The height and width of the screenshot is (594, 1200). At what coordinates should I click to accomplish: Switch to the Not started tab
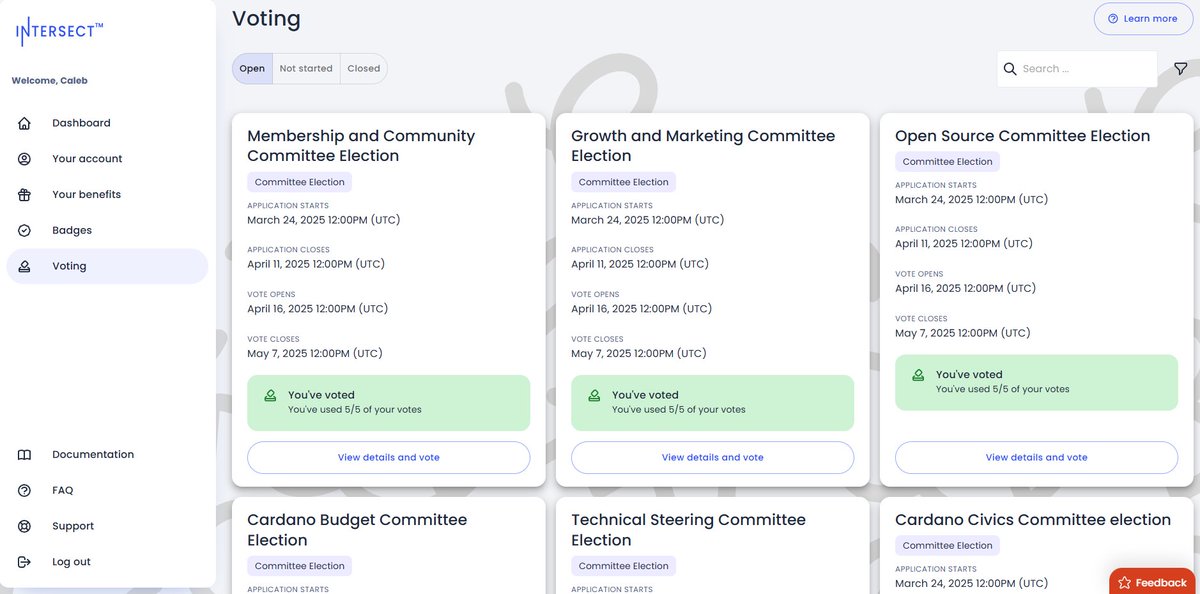point(306,69)
